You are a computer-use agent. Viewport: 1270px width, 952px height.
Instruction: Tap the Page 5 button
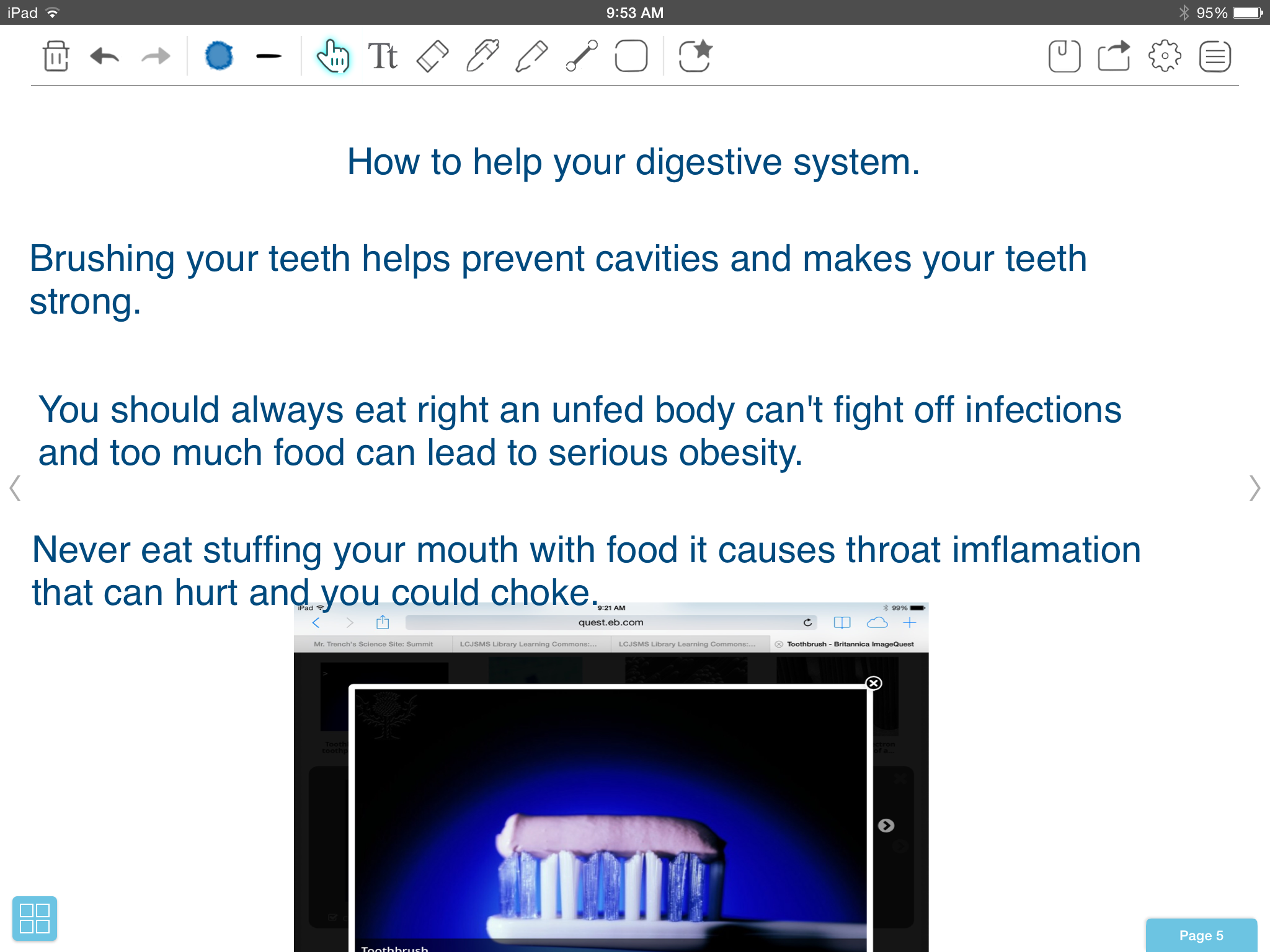coord(1201,935)
